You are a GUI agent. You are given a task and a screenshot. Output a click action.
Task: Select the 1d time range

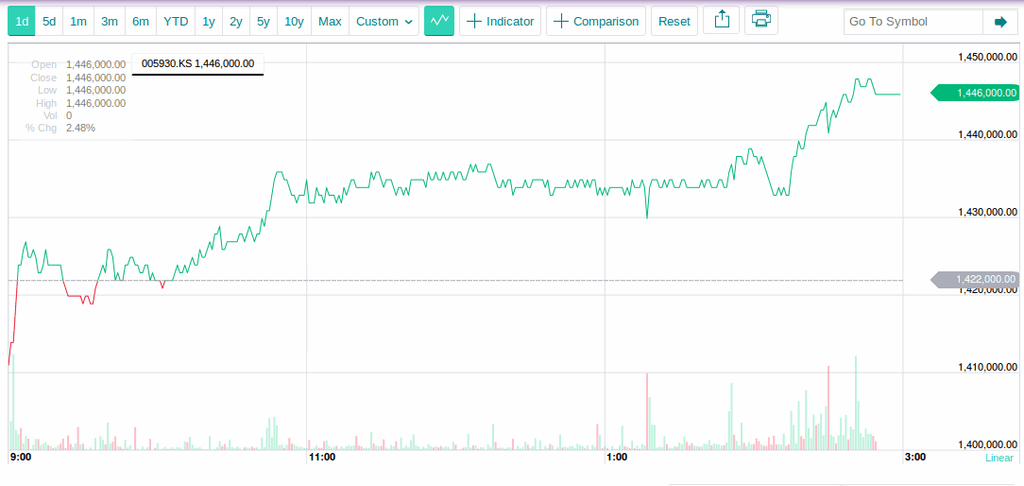[x=22, y=21]
